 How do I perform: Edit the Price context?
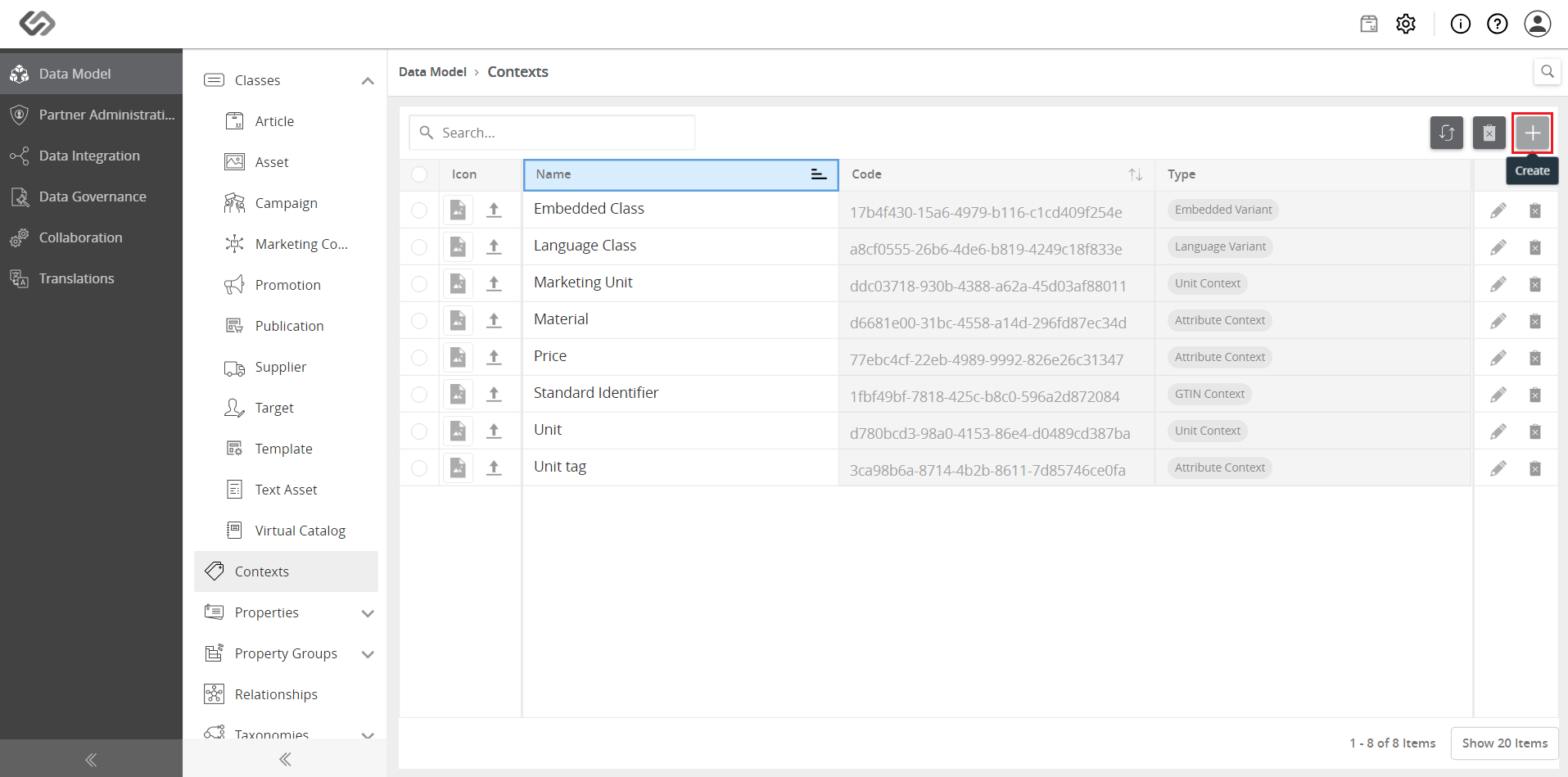1498,358
